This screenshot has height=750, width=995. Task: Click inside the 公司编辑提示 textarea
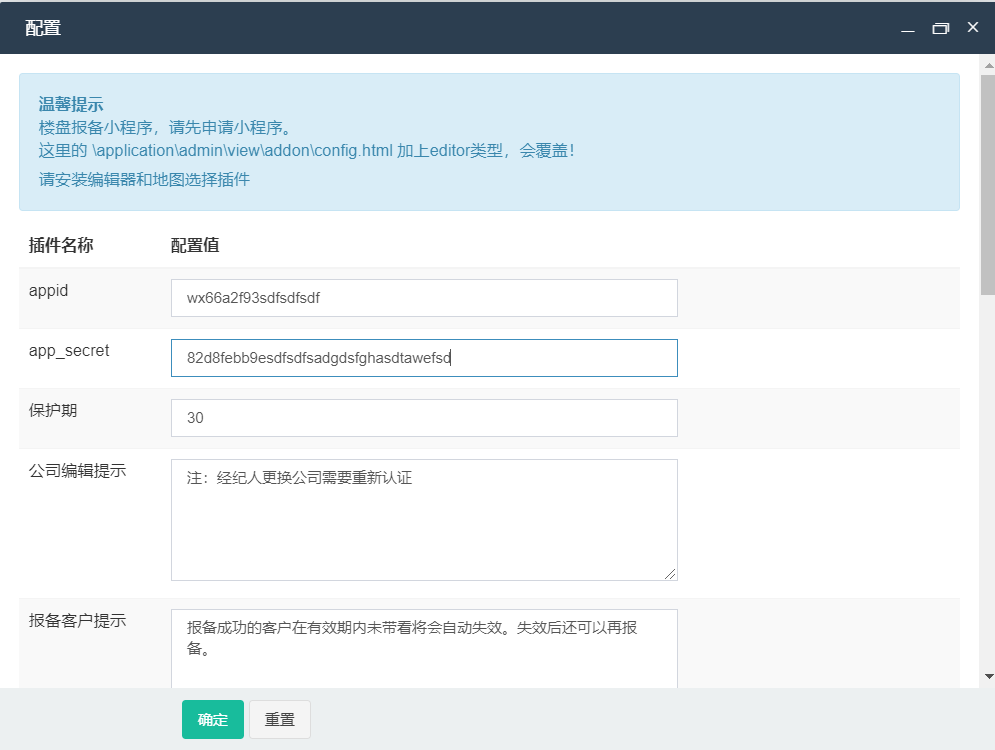[424, 520]
